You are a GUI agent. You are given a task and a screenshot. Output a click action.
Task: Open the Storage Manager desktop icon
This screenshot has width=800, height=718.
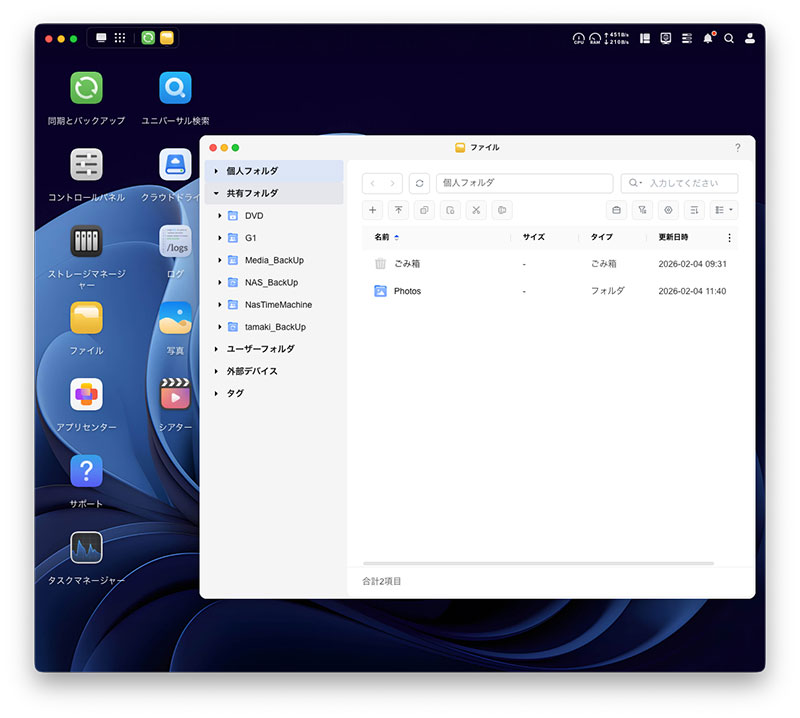86,241
